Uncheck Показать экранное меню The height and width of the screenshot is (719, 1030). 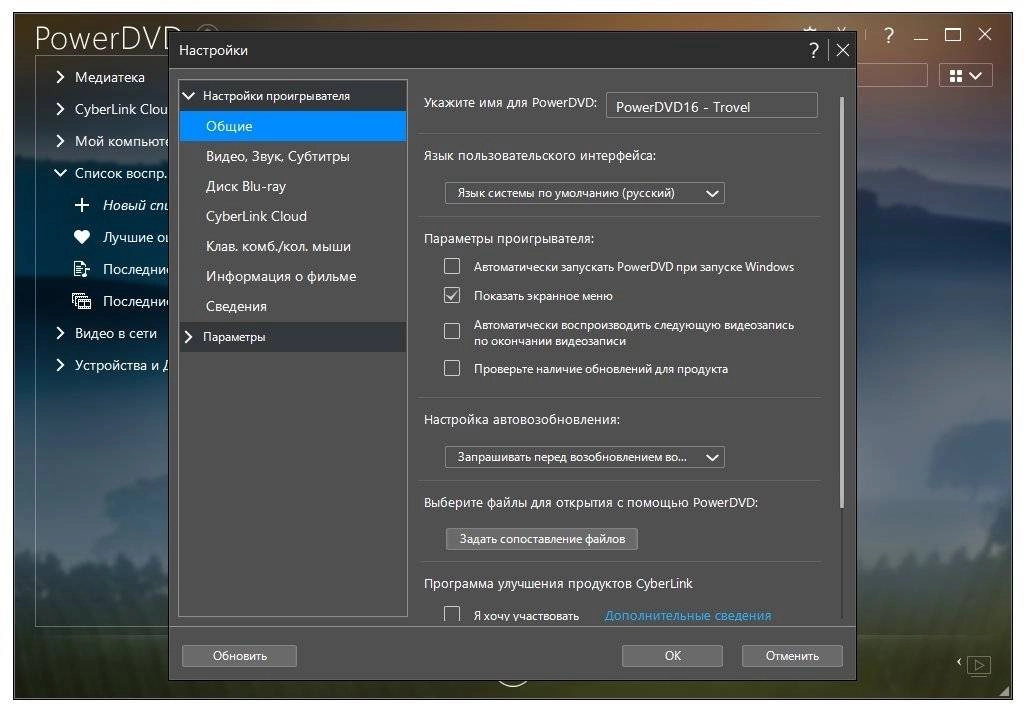pyautogui.click(x=452, y=295)
